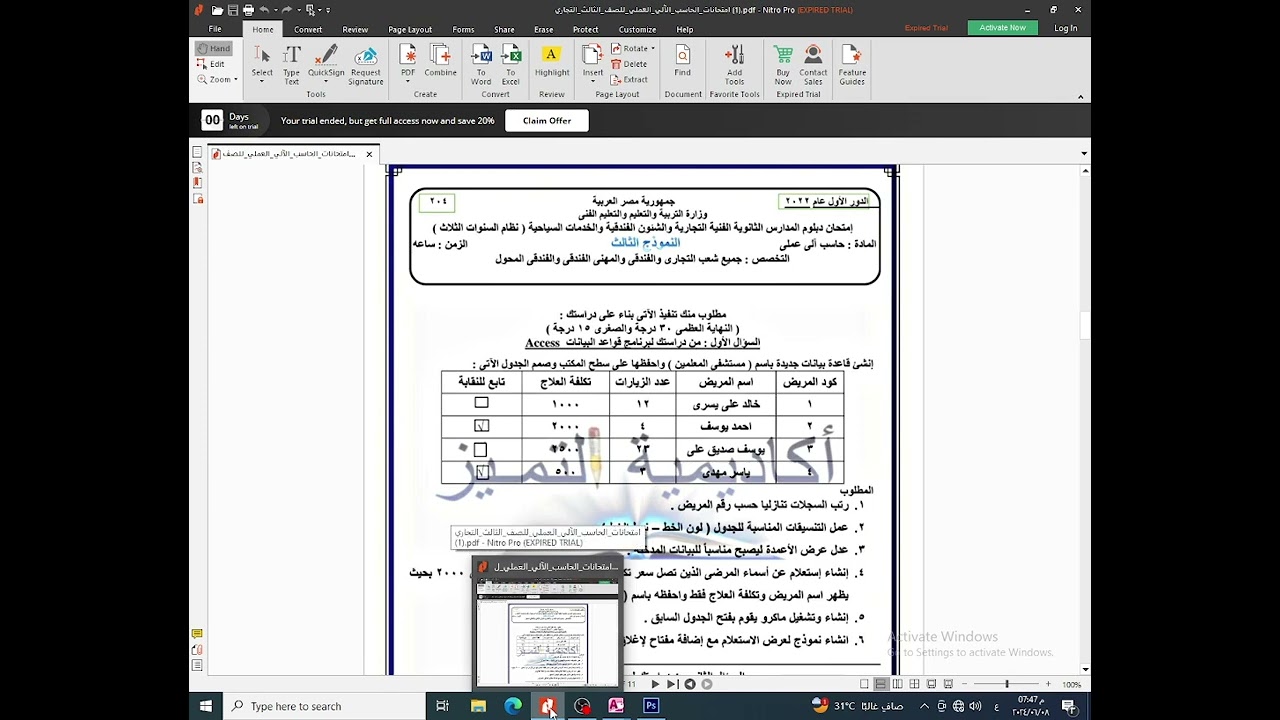Open Feature Guides

852,64
